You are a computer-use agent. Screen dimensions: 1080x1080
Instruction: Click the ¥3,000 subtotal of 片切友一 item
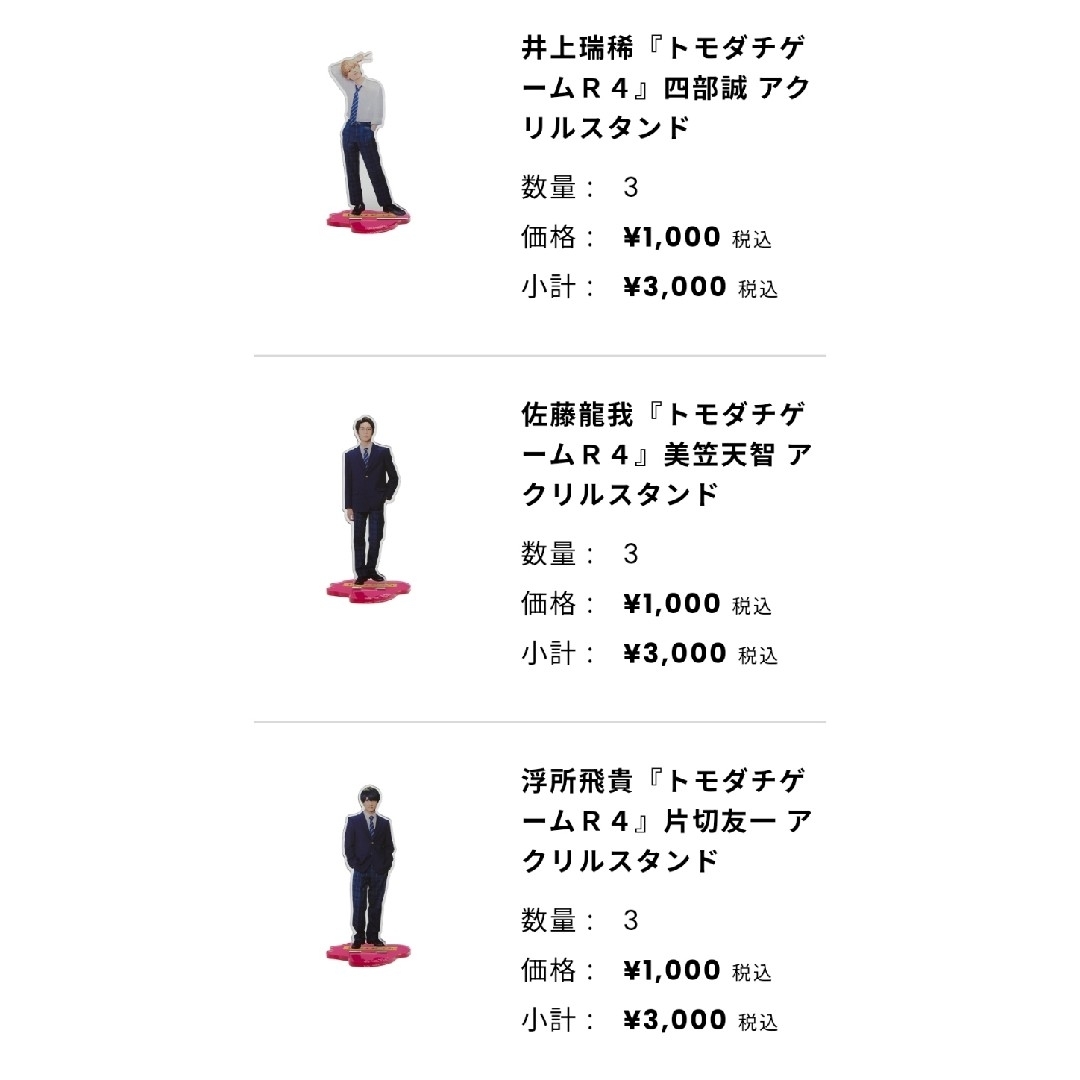coord(675,1019)
